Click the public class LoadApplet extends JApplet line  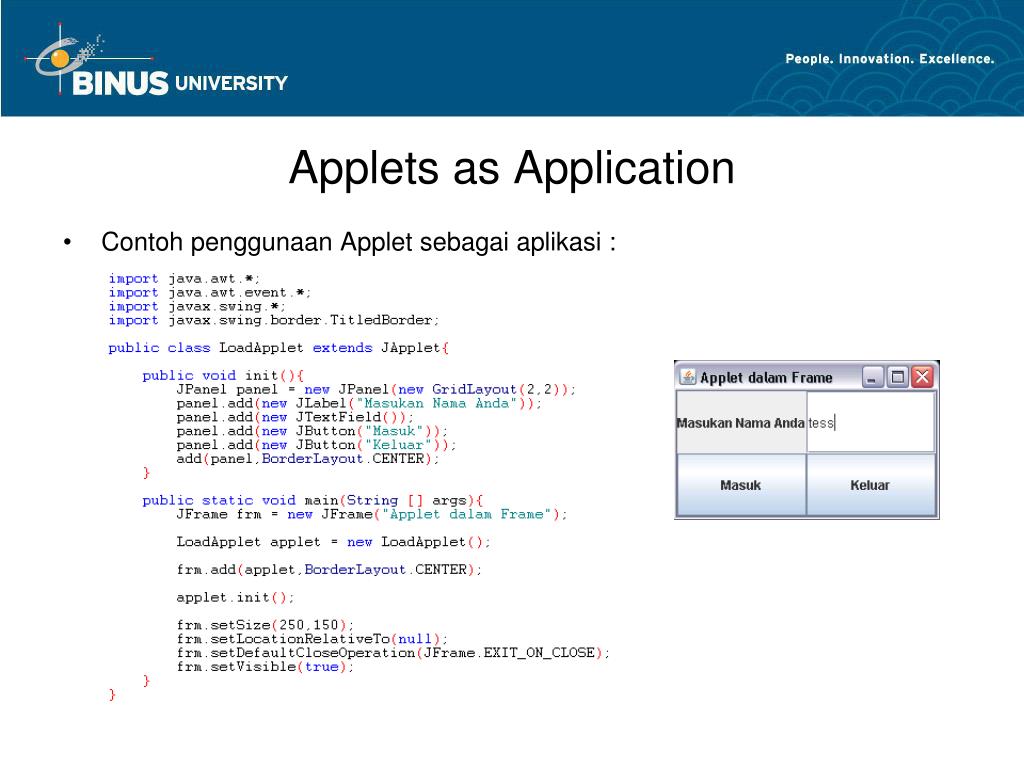(x=279, y=348)
